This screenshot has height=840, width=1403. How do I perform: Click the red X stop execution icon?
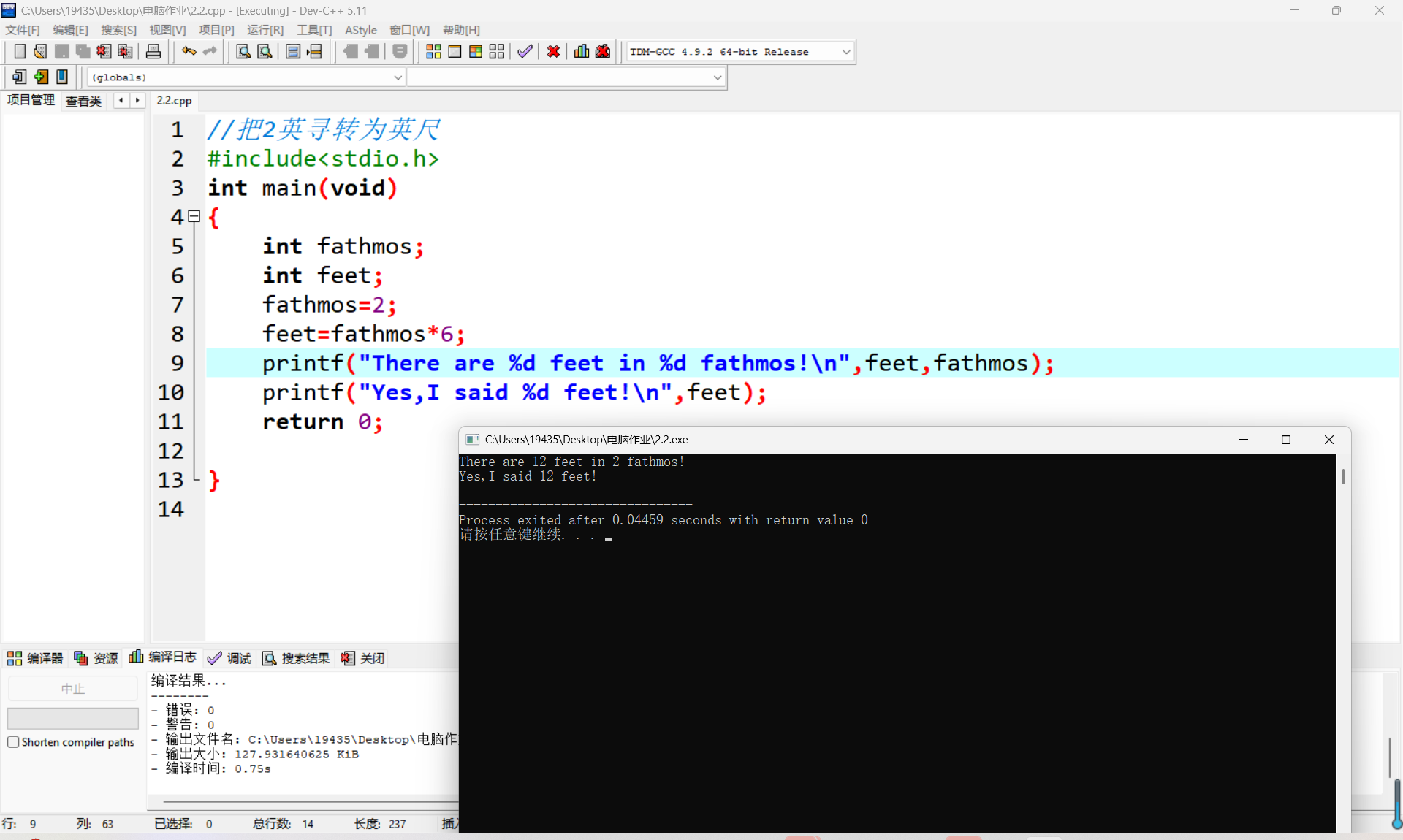point(553,51)
